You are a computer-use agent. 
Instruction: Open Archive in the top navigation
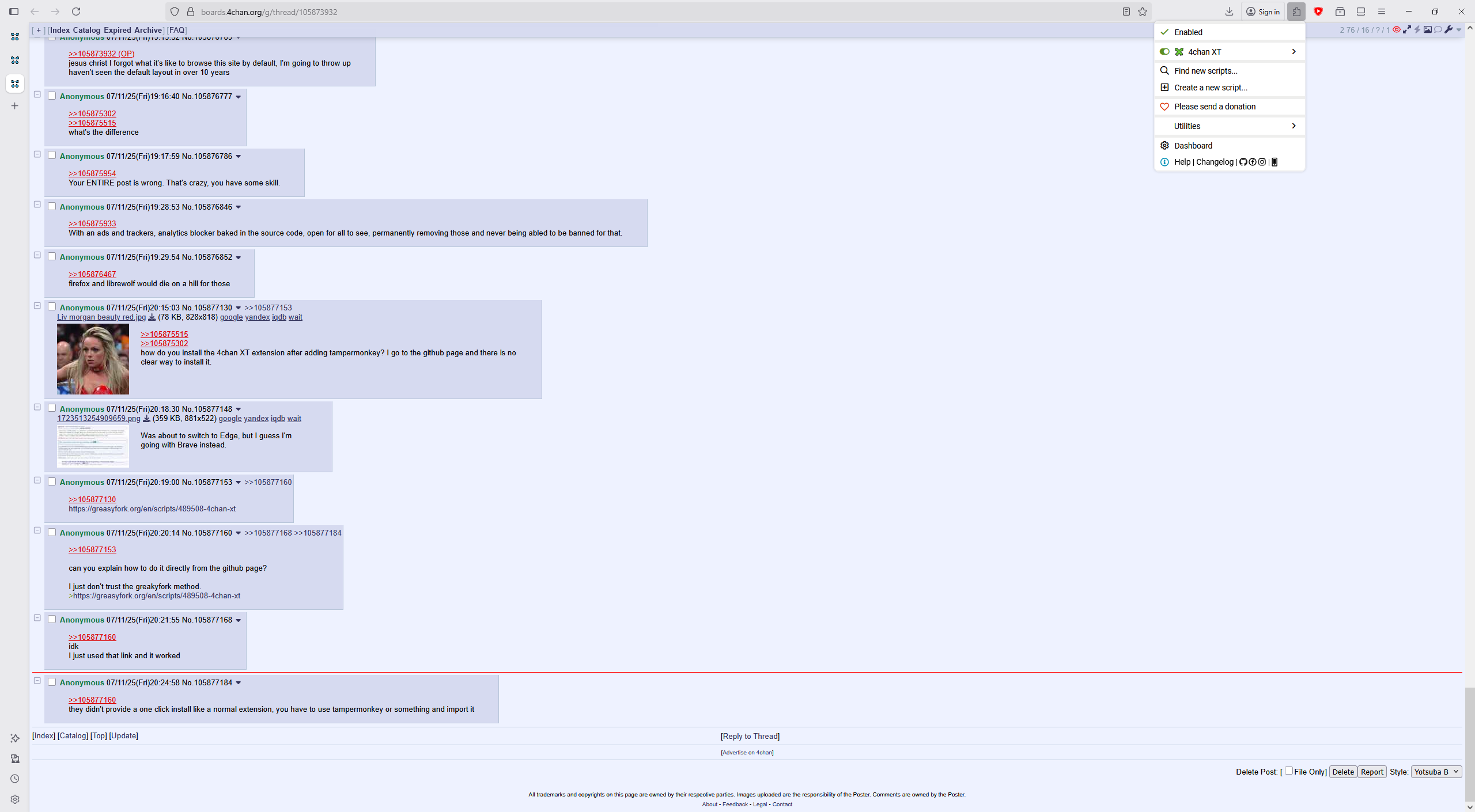(x=147, y=30)
